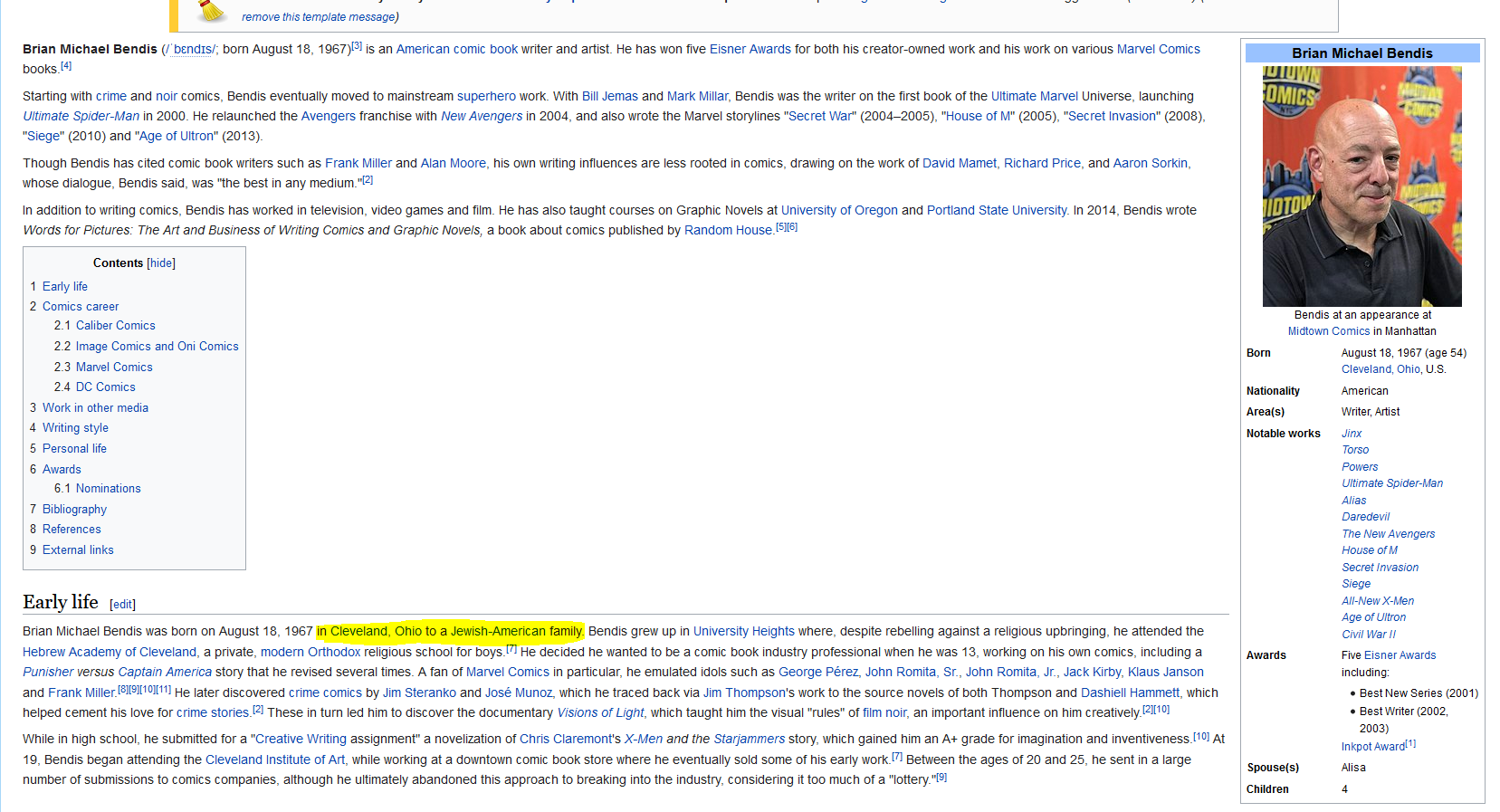Open Cleveland, Ohio link in infobox
The height and width of the screenshot is (812, 1500).
click(x=1381, y=369)
